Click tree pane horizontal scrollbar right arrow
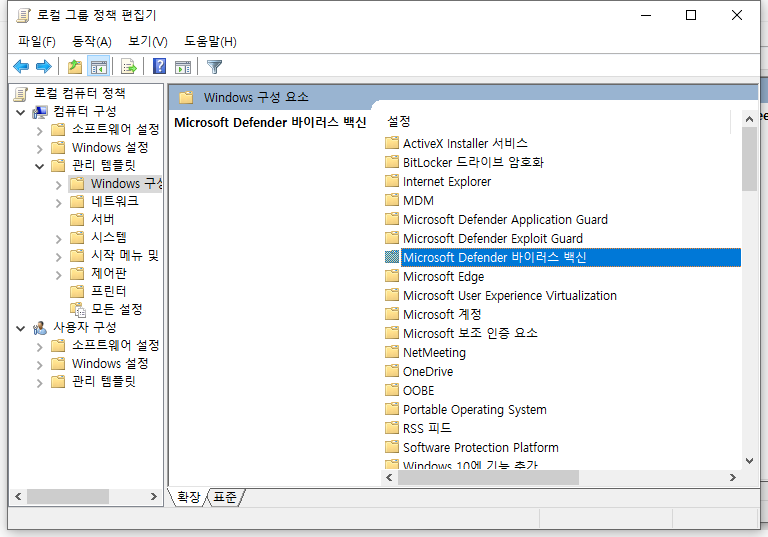The image size is (768, 537). tap(154, 496)
